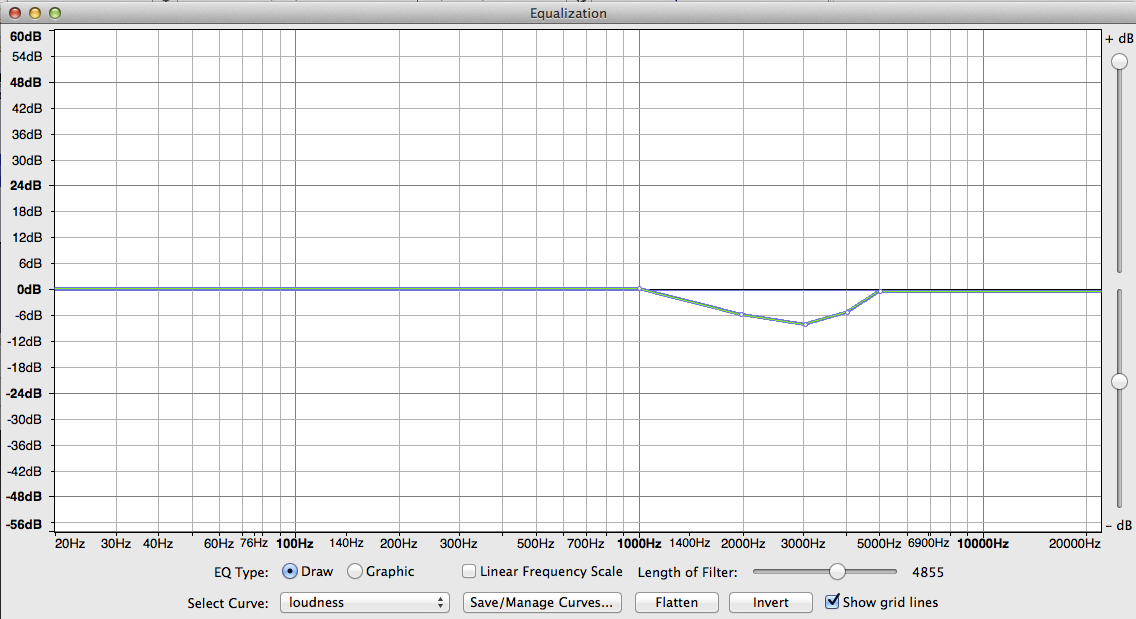Image resolution: width=1136 pixels, height=619 pixels.
Task: Click the -56dB label on vertical axis
Action: point(25,524)
